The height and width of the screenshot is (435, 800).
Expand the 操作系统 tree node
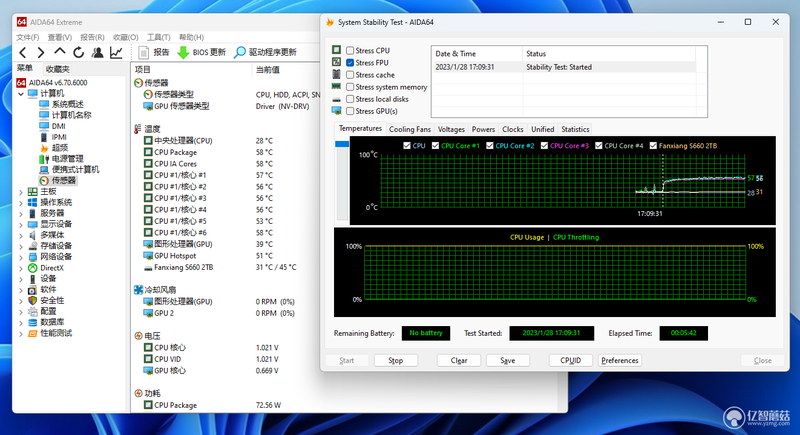[x=21, y=202]
